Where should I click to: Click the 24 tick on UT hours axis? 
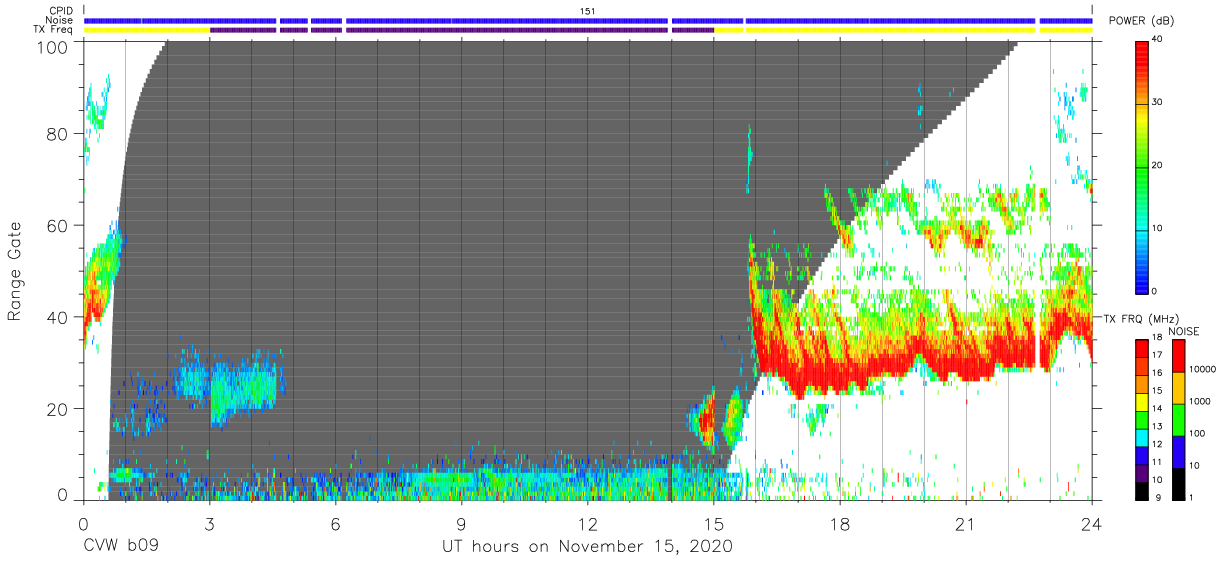[1092, 523]
